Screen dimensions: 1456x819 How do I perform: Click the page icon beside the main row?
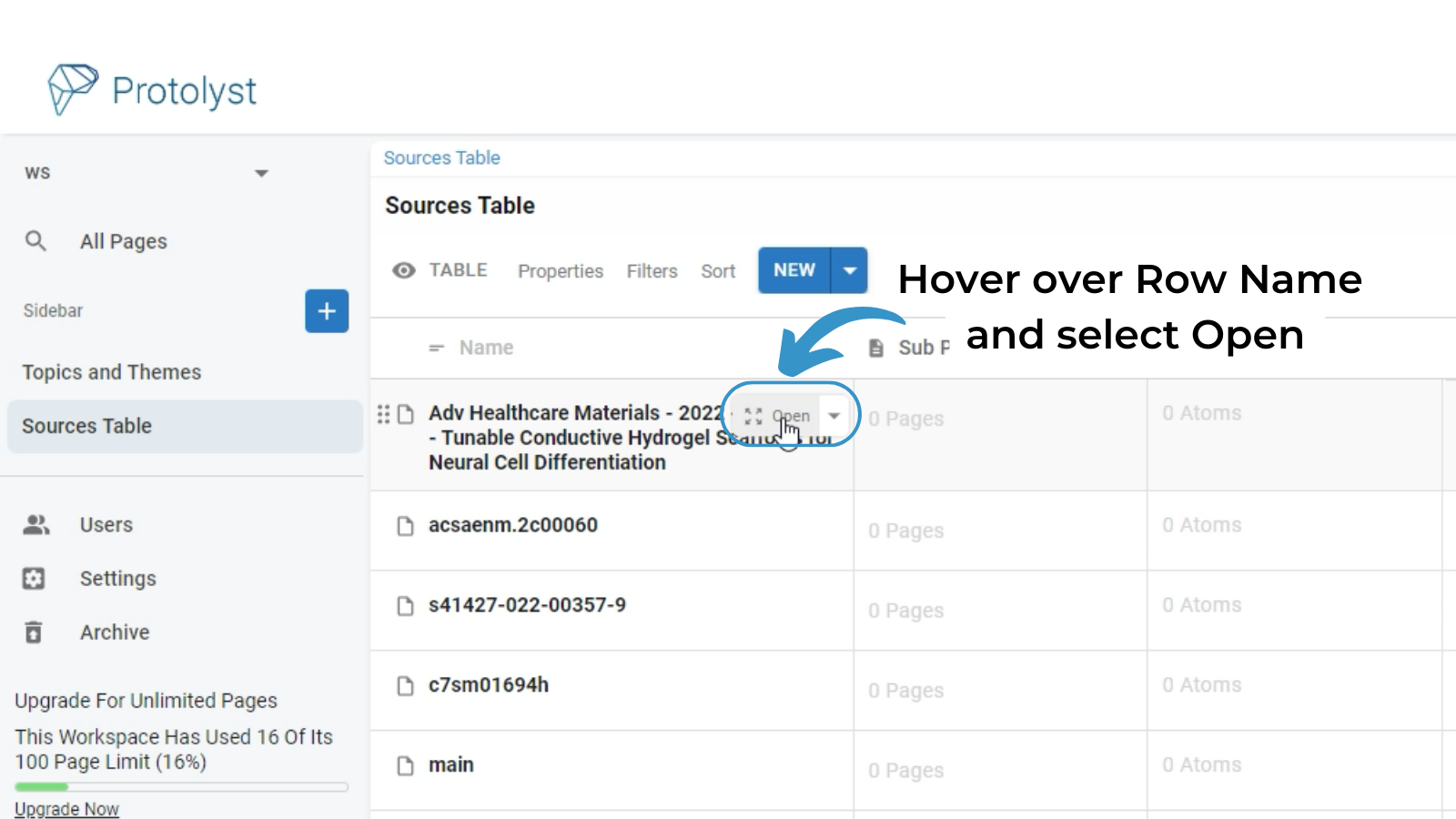click(406, 766)
